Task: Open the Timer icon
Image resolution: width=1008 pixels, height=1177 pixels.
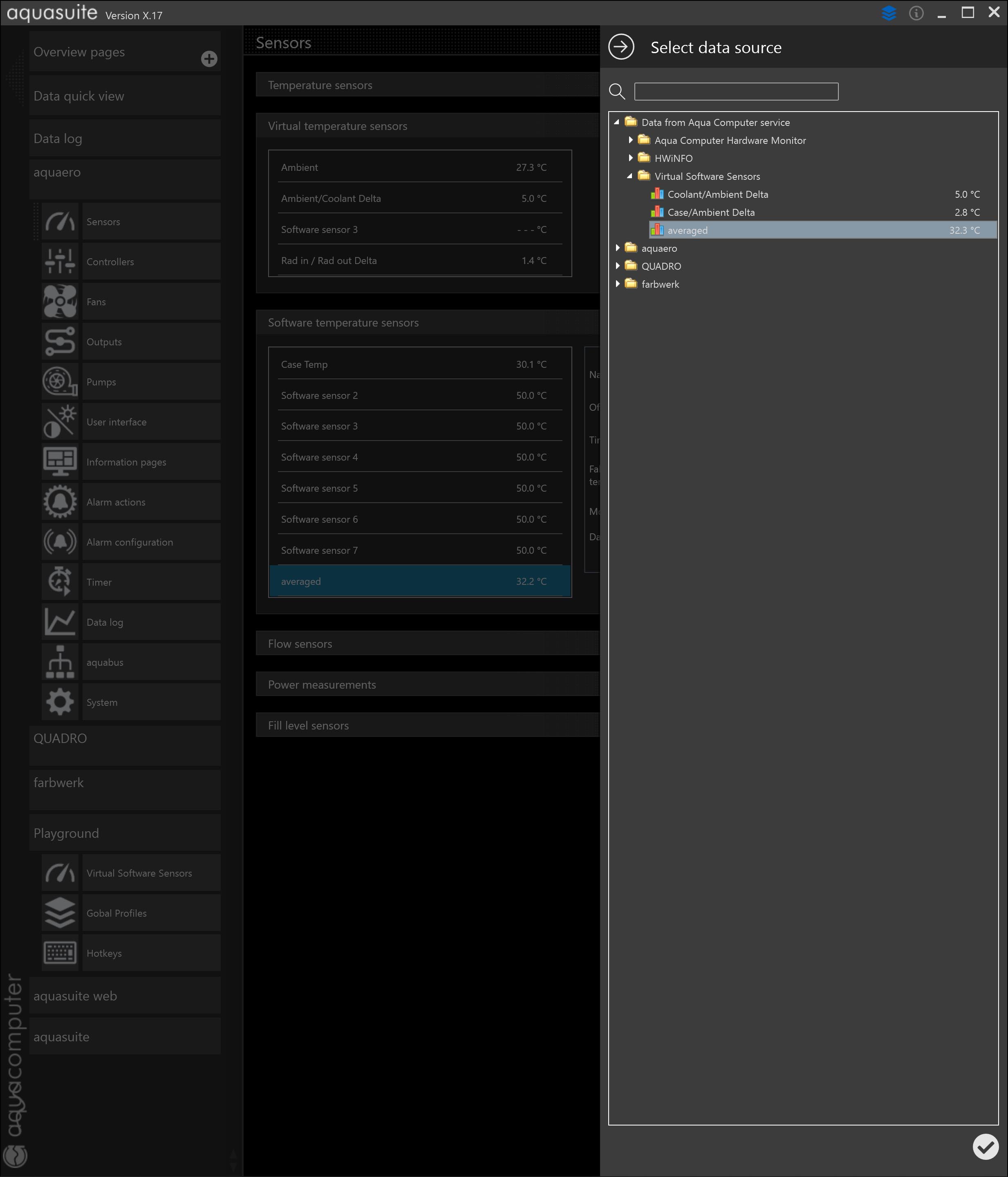Action: (x=60, y=582)
